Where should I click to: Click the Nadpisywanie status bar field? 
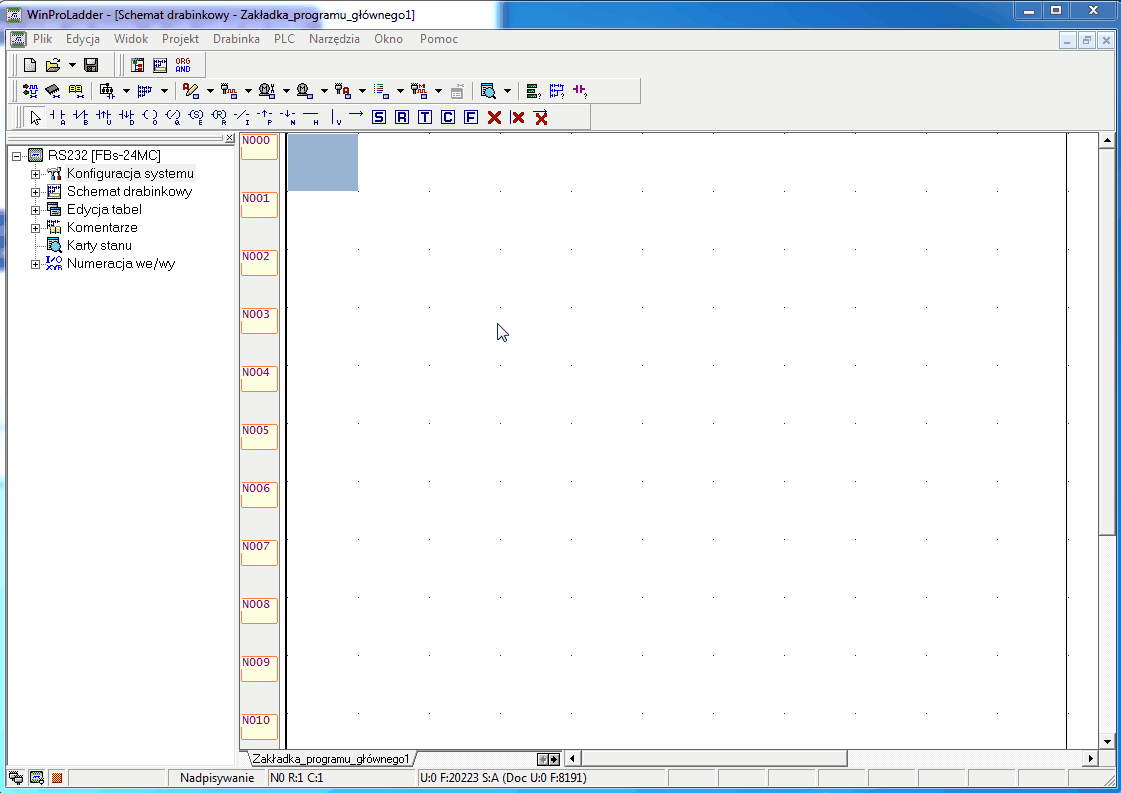[x=217, y=778]
